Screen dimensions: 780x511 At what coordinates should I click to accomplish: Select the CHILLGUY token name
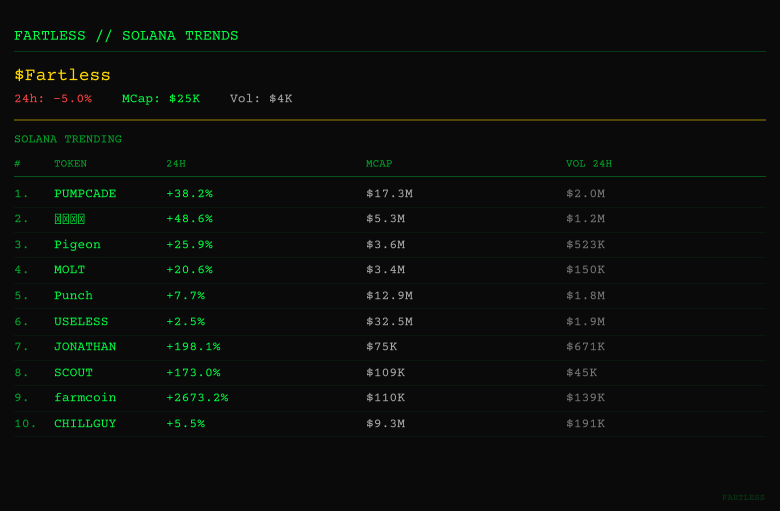85,423
